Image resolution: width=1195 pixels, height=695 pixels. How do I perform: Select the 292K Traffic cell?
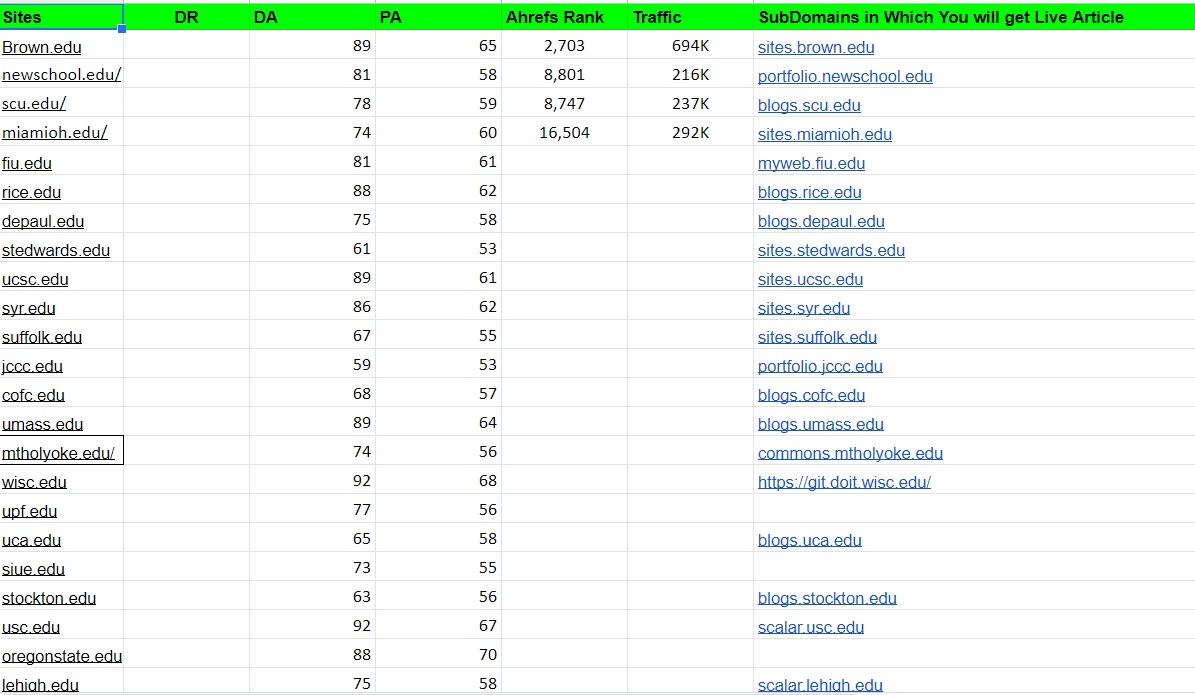click(690, 133)
